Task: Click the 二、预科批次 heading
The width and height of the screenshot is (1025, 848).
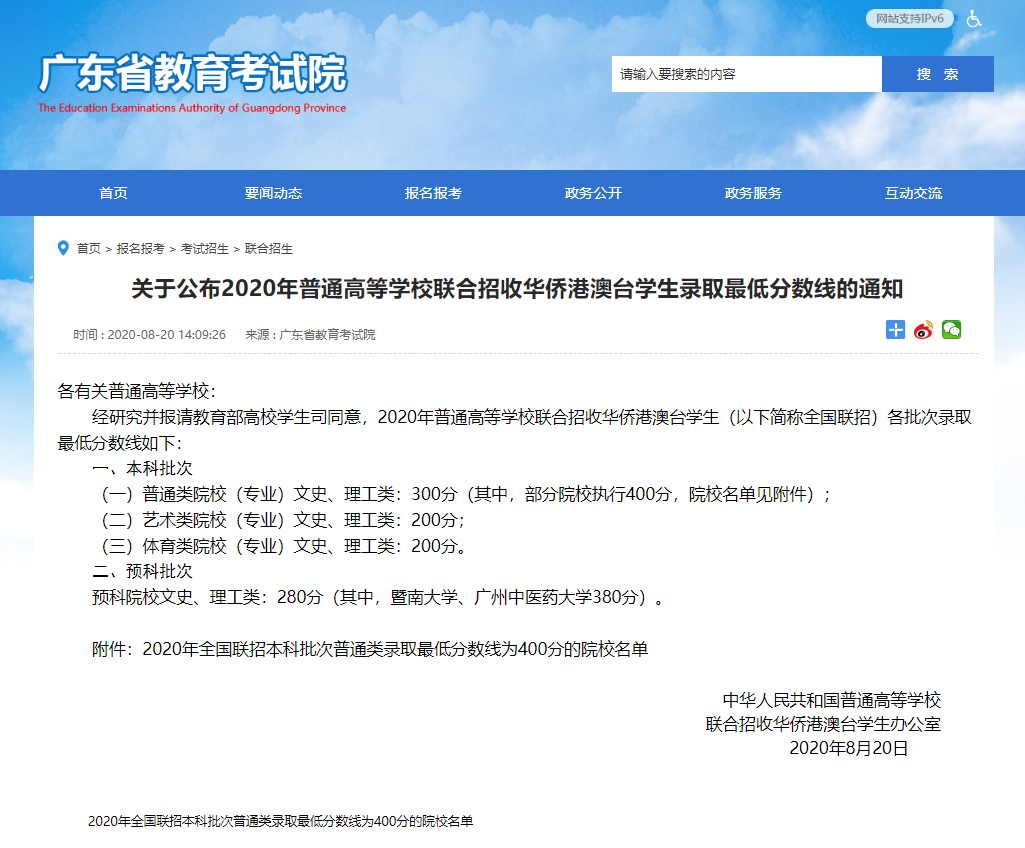Action: pos(142,571)
